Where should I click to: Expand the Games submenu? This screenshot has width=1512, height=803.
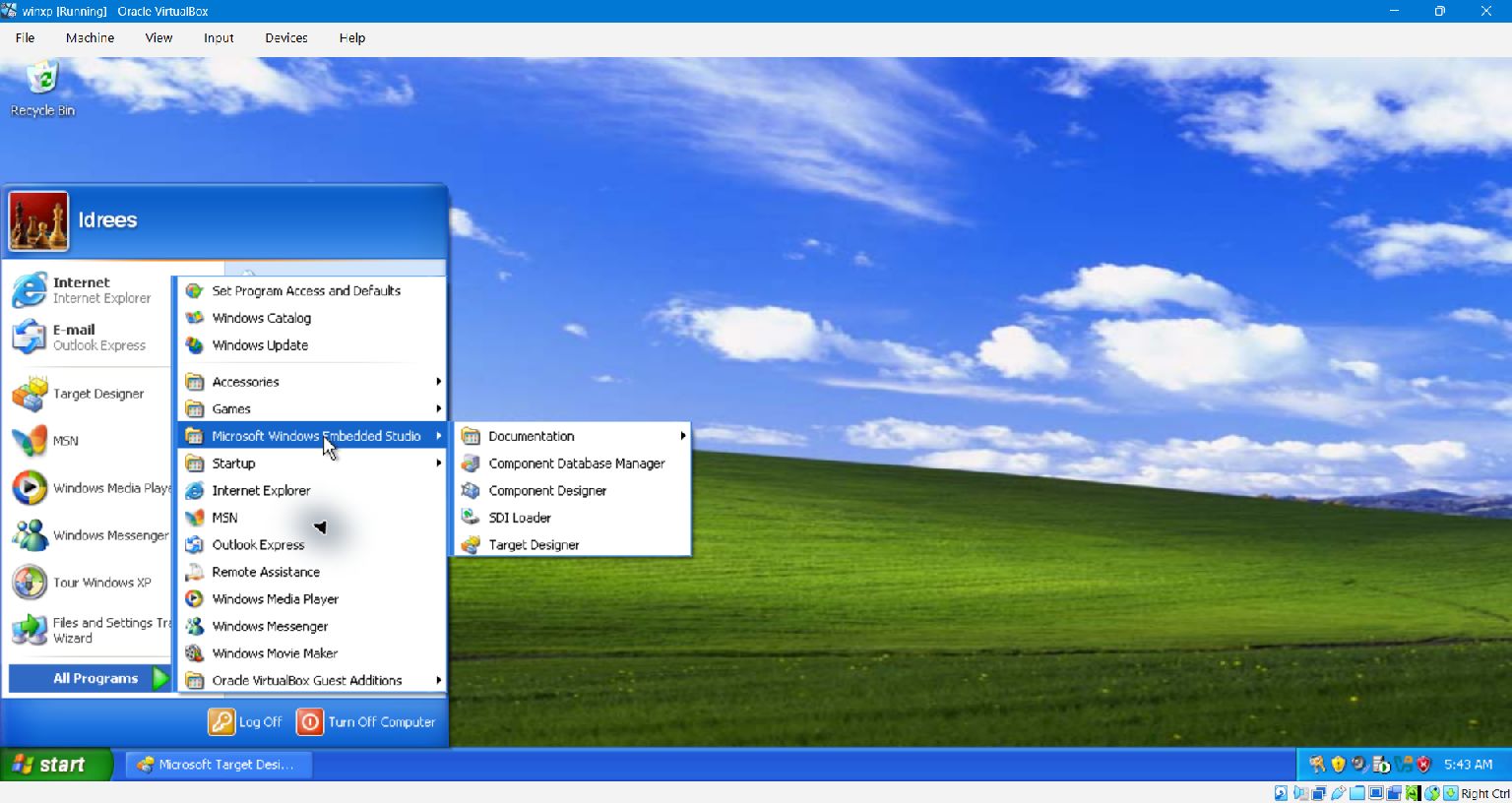click(313, 409)
